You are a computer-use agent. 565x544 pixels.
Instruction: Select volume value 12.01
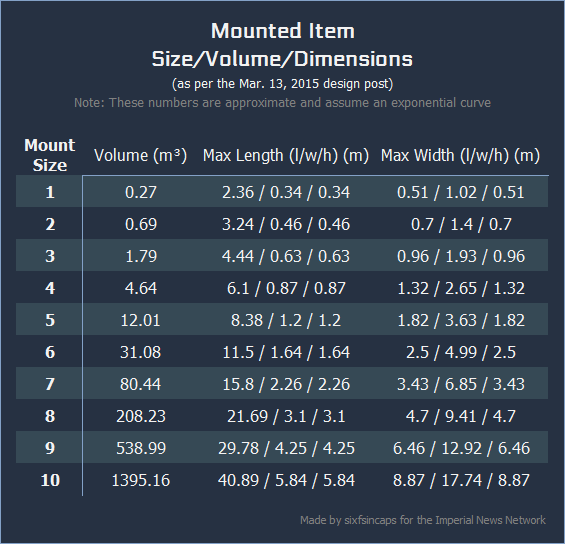tap(141, 320)
